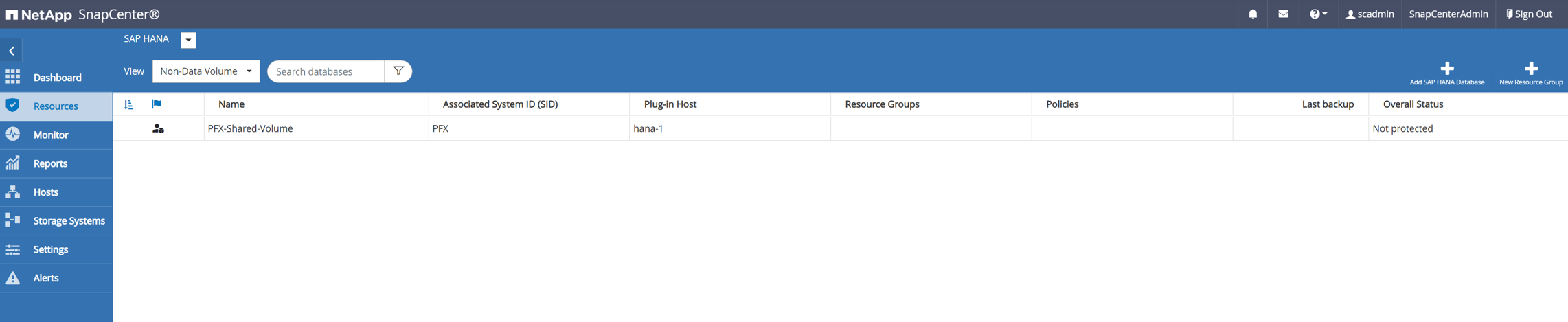Open the Reports section
This screenshot has height=322, width=1568.
coord(50,163)
